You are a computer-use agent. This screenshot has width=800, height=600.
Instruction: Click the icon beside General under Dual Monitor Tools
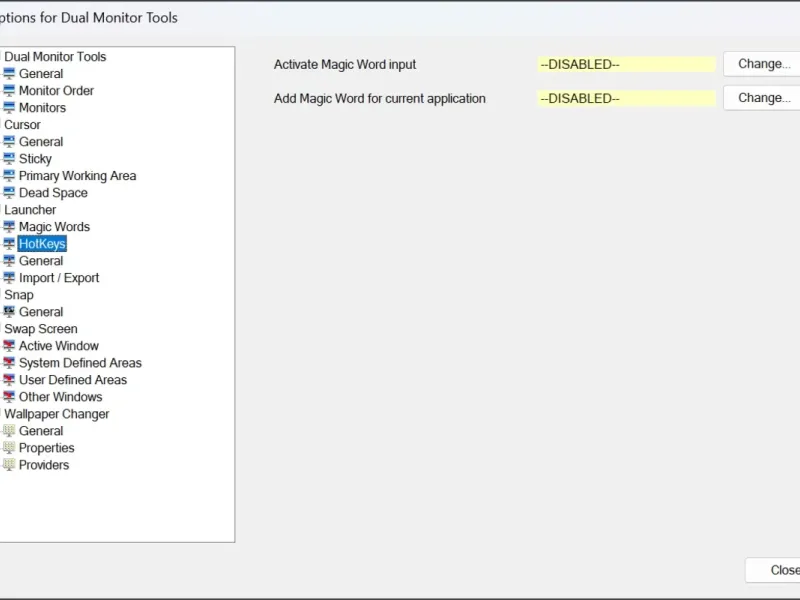(x=9, y=73)
